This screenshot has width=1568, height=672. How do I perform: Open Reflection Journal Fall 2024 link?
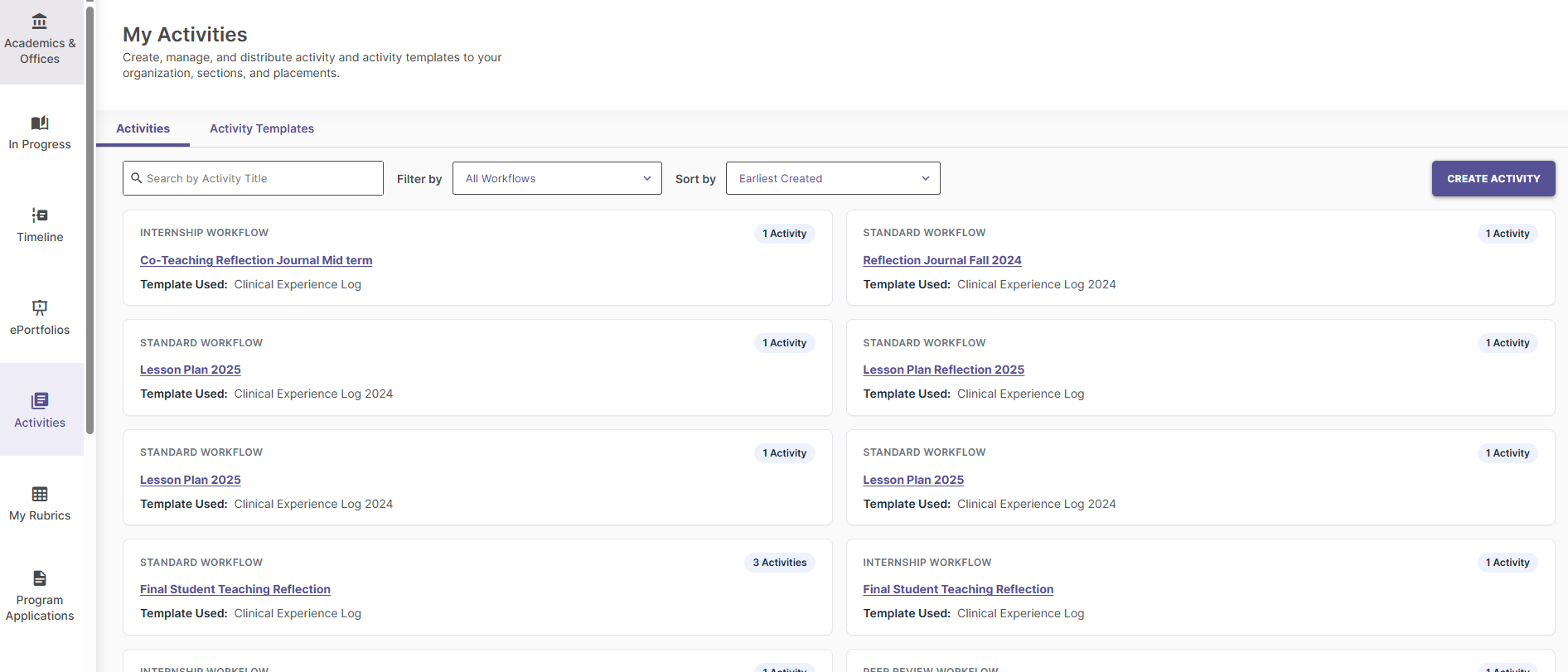click(942, 260)
